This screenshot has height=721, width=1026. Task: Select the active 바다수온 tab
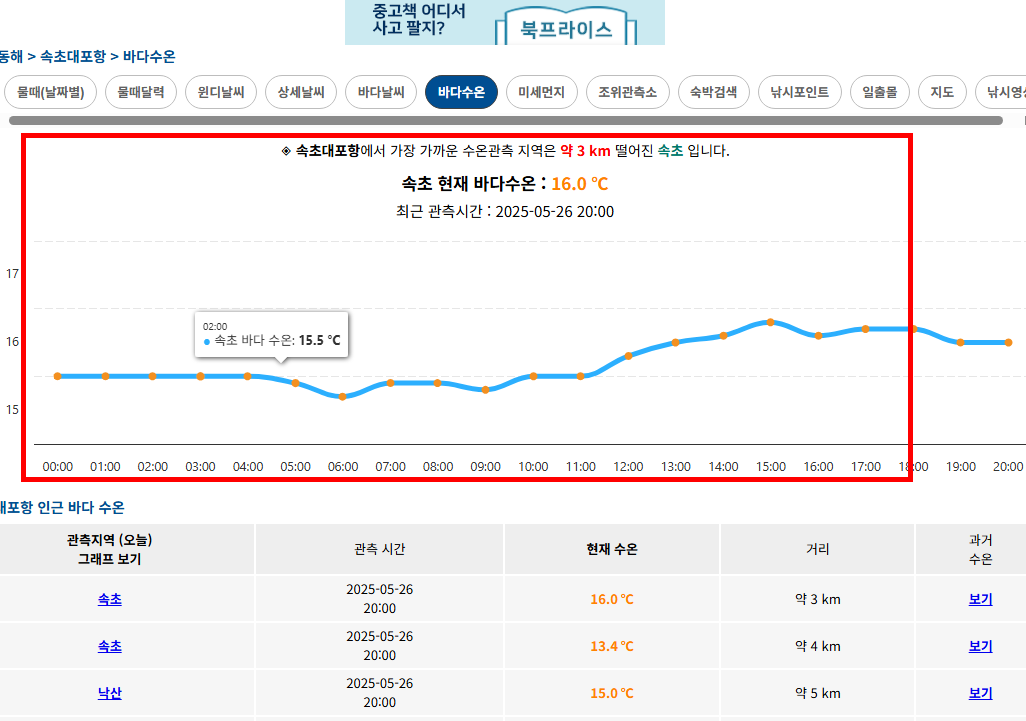click(461, 92)
